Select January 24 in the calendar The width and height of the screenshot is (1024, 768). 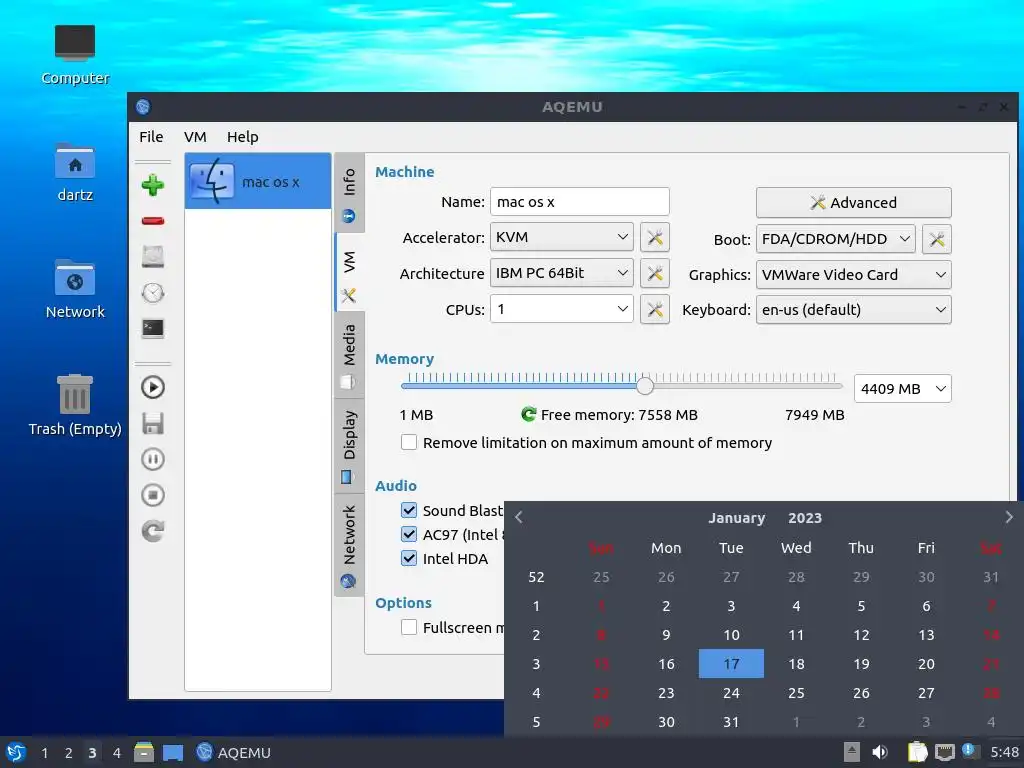731,693
